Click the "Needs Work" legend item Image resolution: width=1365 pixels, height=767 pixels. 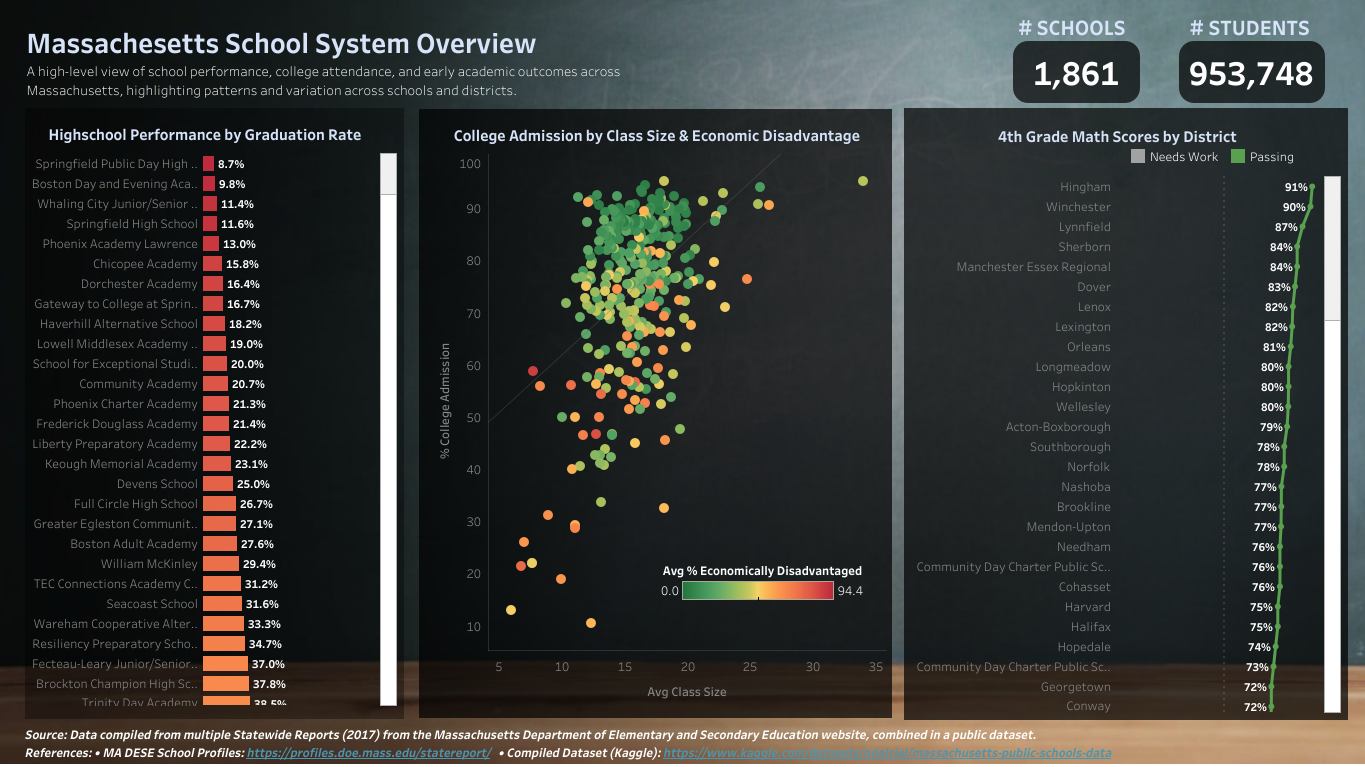[x=1185, y=156]
